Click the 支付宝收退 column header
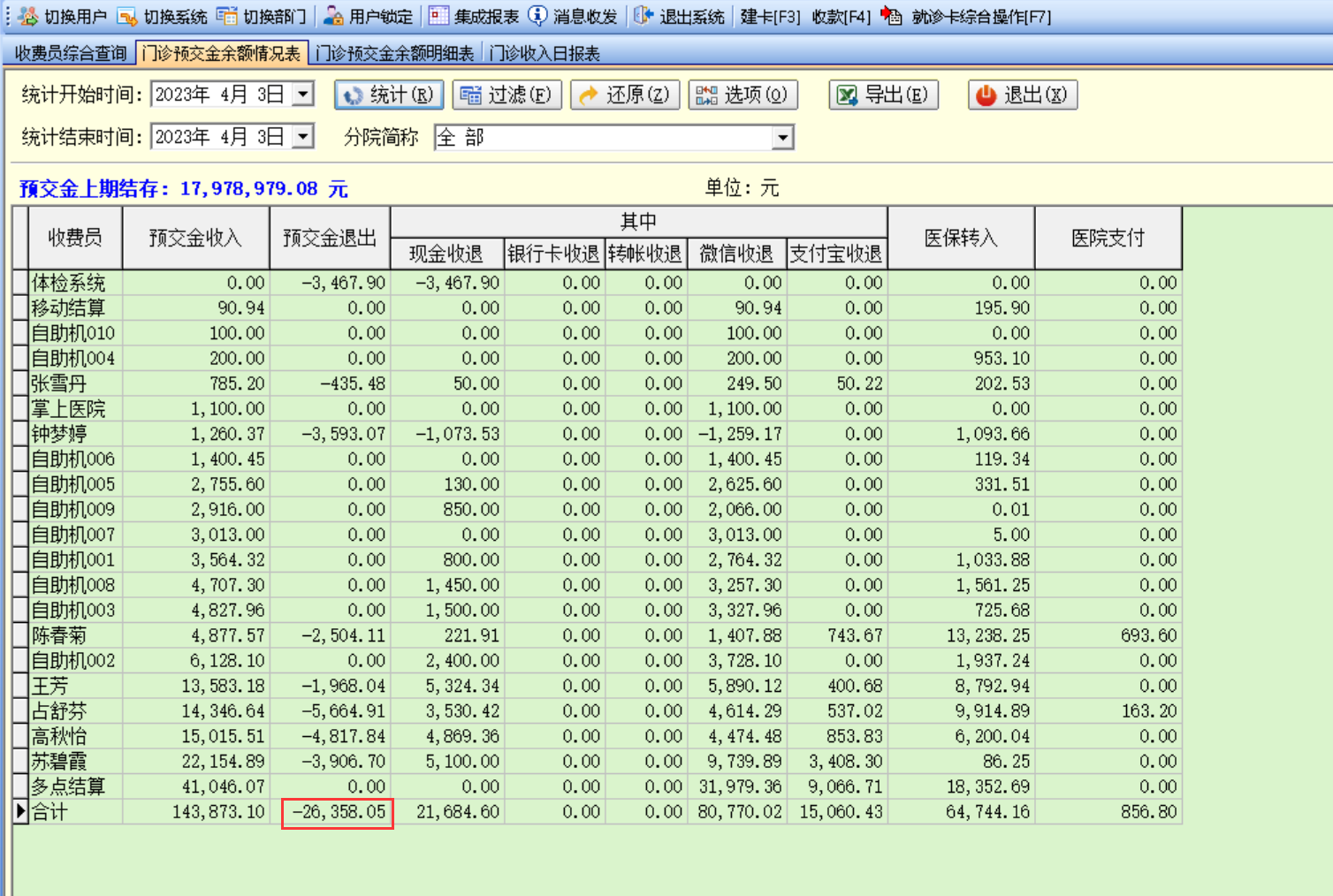Viewport: 1333px width, 896px height. 836,254
